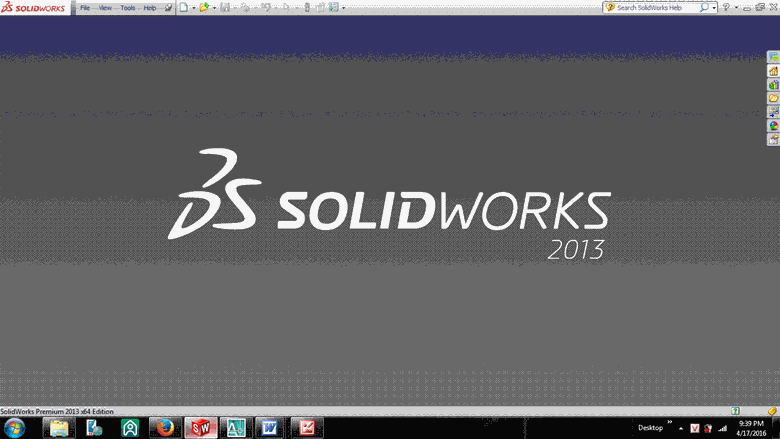Click the grayed Undo icon
Image resolution: width=780 pixels, height=439 pixels.
(266, 7)
